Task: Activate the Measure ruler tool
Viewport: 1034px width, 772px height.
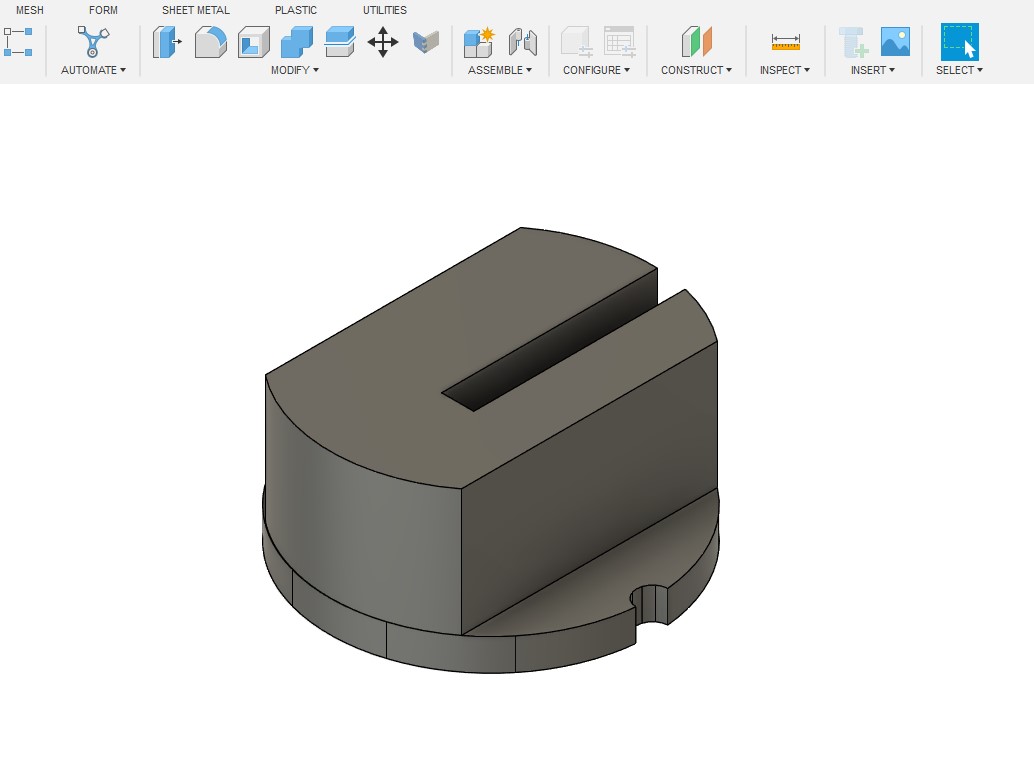Action: pos(785,42)
